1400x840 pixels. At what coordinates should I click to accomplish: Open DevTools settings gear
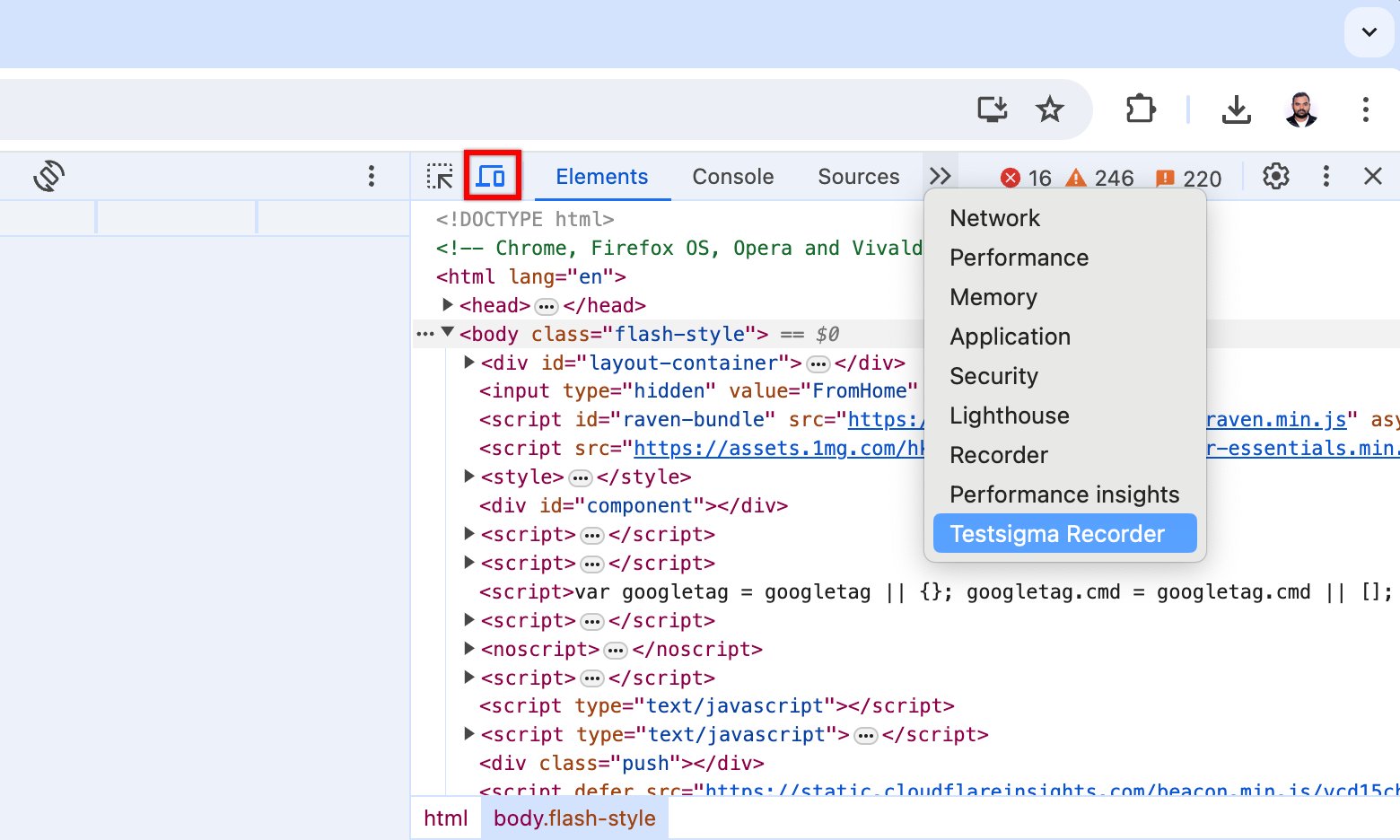pos(1276,176)
